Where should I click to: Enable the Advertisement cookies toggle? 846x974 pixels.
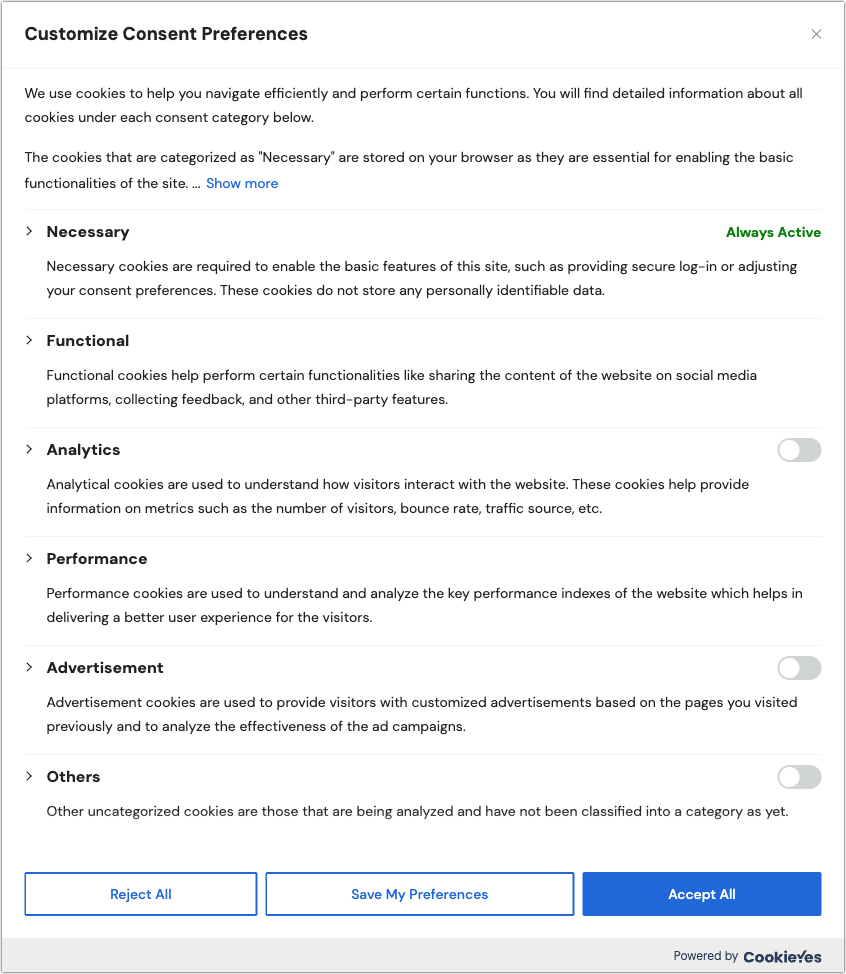click(799, 668)
